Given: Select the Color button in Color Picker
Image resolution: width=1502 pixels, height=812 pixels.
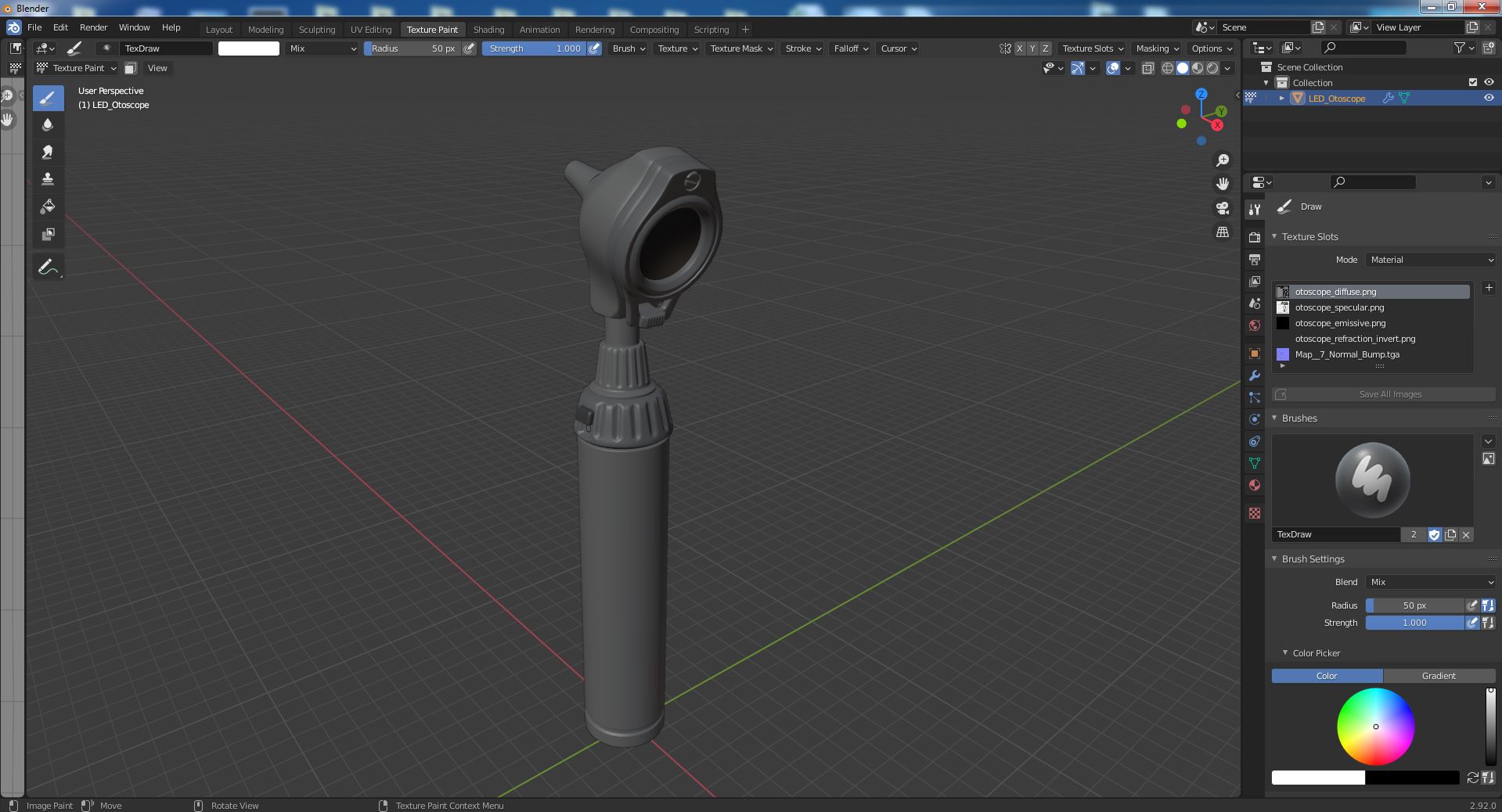Looking at the screenshot, I should tap(1327, 676).
